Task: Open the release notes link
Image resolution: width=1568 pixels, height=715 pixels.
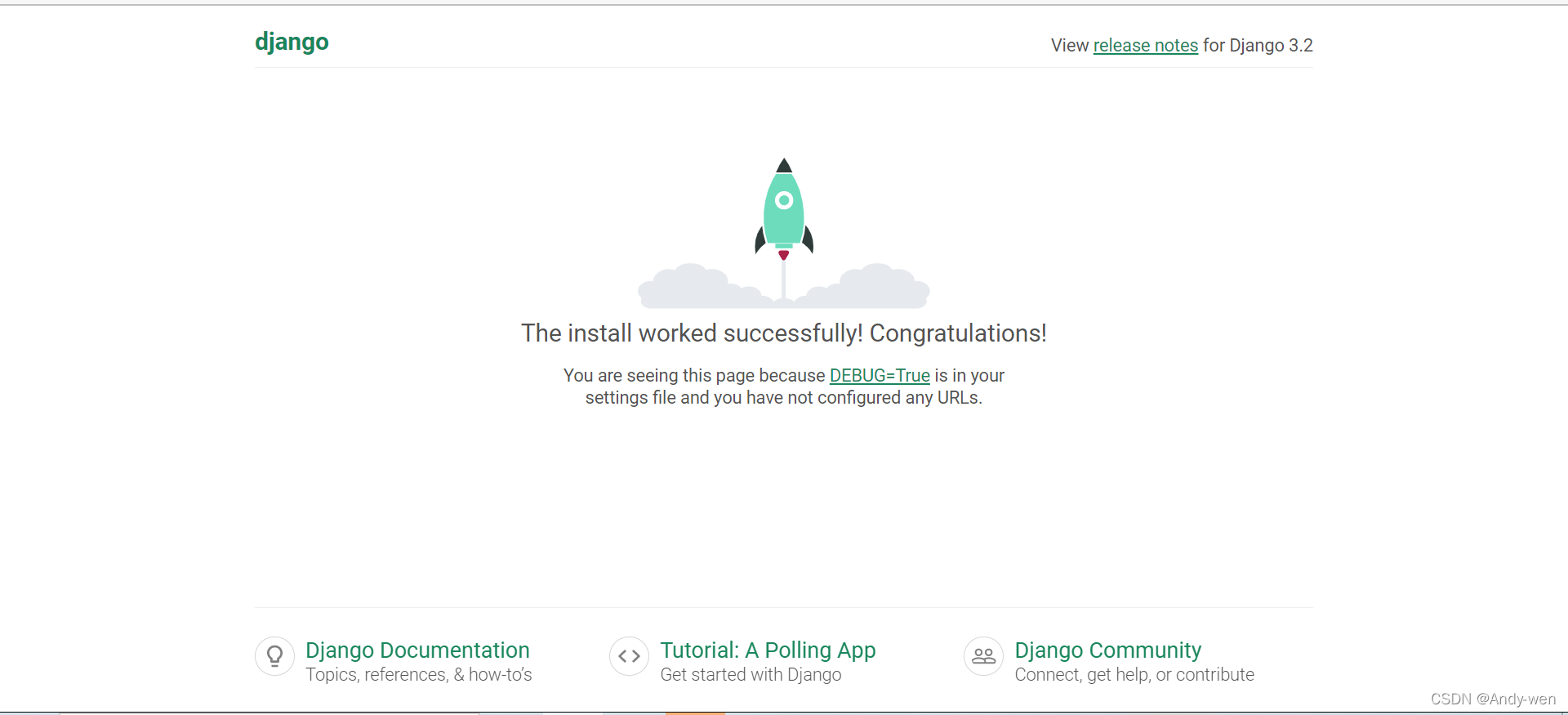Action: coord(1146,46)
